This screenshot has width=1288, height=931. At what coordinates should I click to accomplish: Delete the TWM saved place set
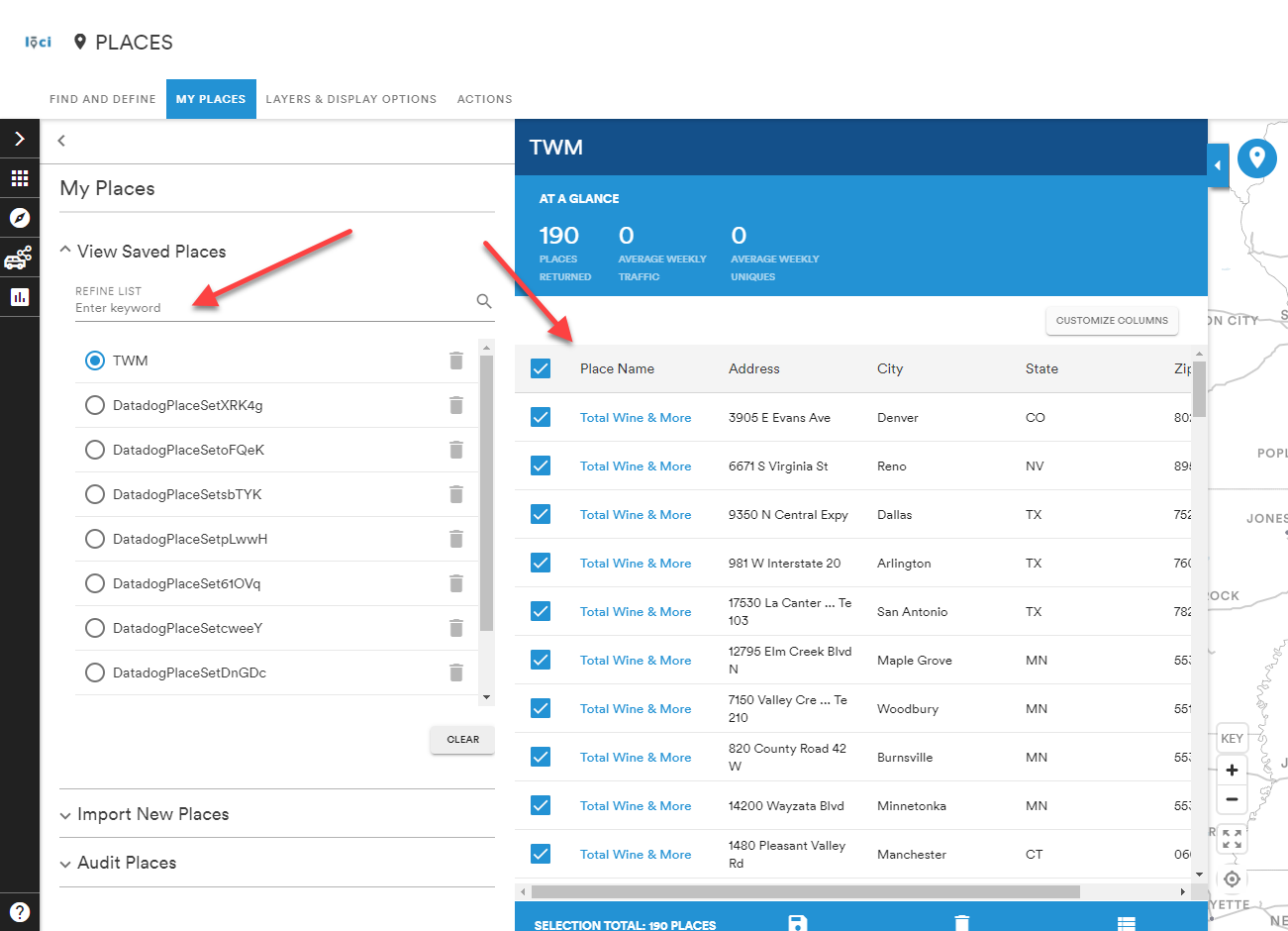pyautogui.click(x=456, y=361)
